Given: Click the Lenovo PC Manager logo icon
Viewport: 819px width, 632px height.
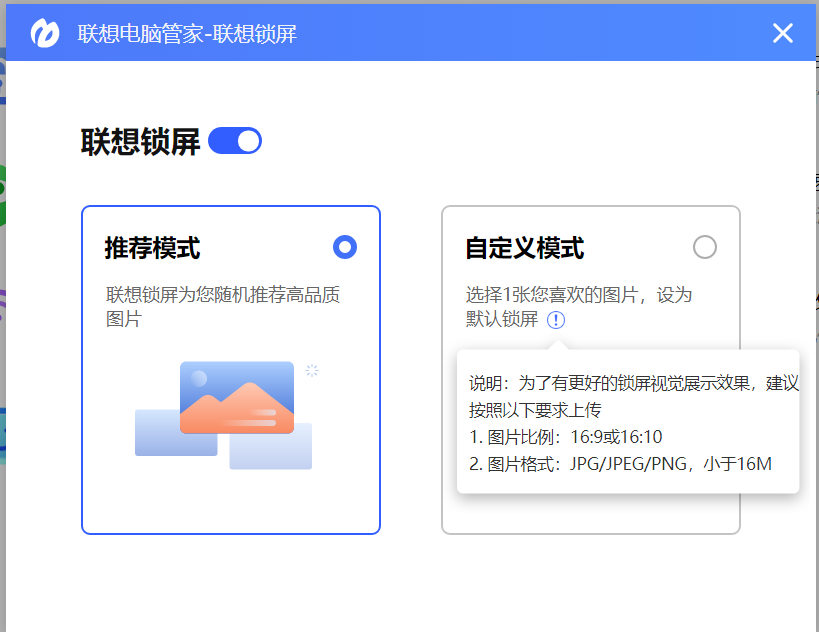Looking at the screenshot, I should pos(45,33).
